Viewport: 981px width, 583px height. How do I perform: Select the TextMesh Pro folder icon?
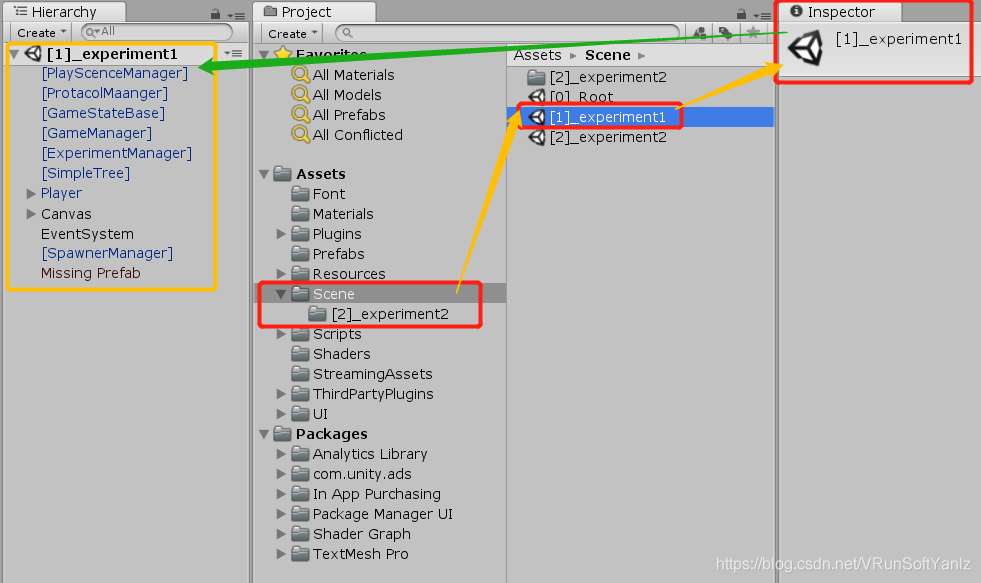click(x=300, y=554)
